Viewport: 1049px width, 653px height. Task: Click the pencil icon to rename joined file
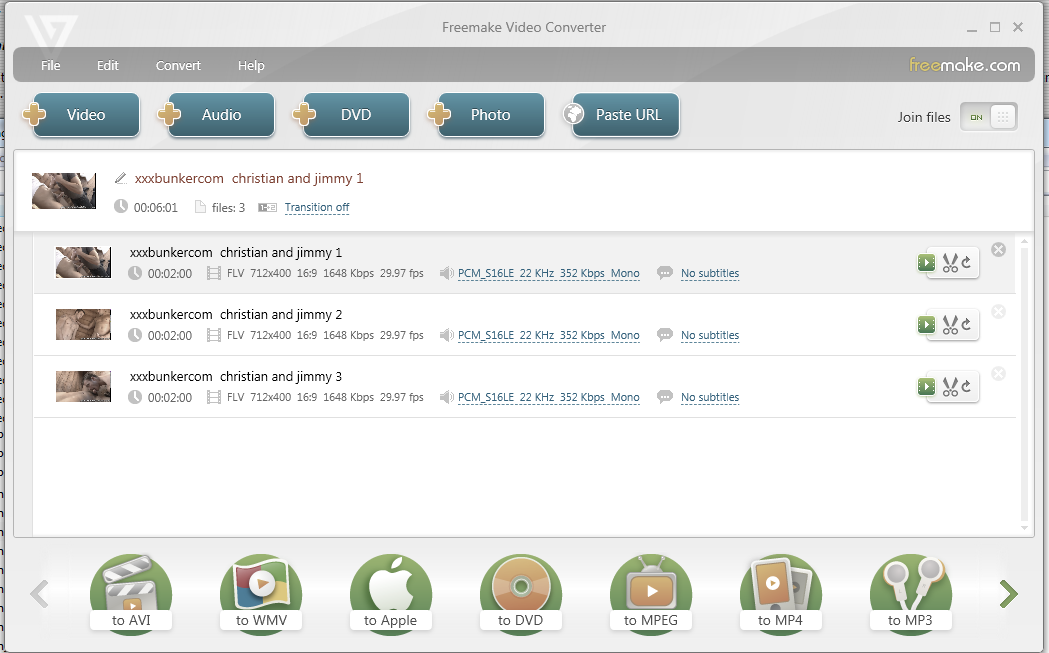coord(121,178)
